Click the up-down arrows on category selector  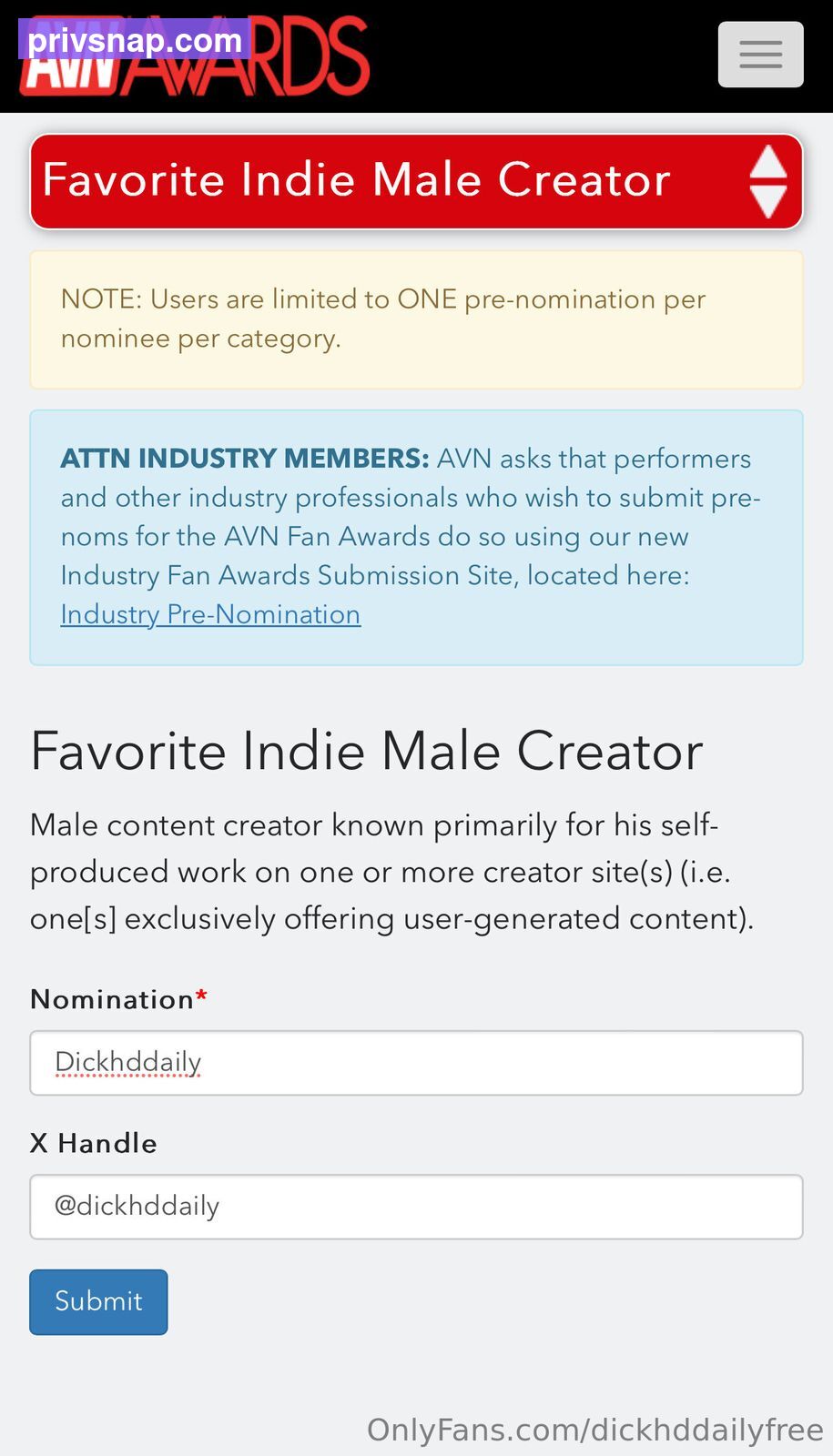768,181
